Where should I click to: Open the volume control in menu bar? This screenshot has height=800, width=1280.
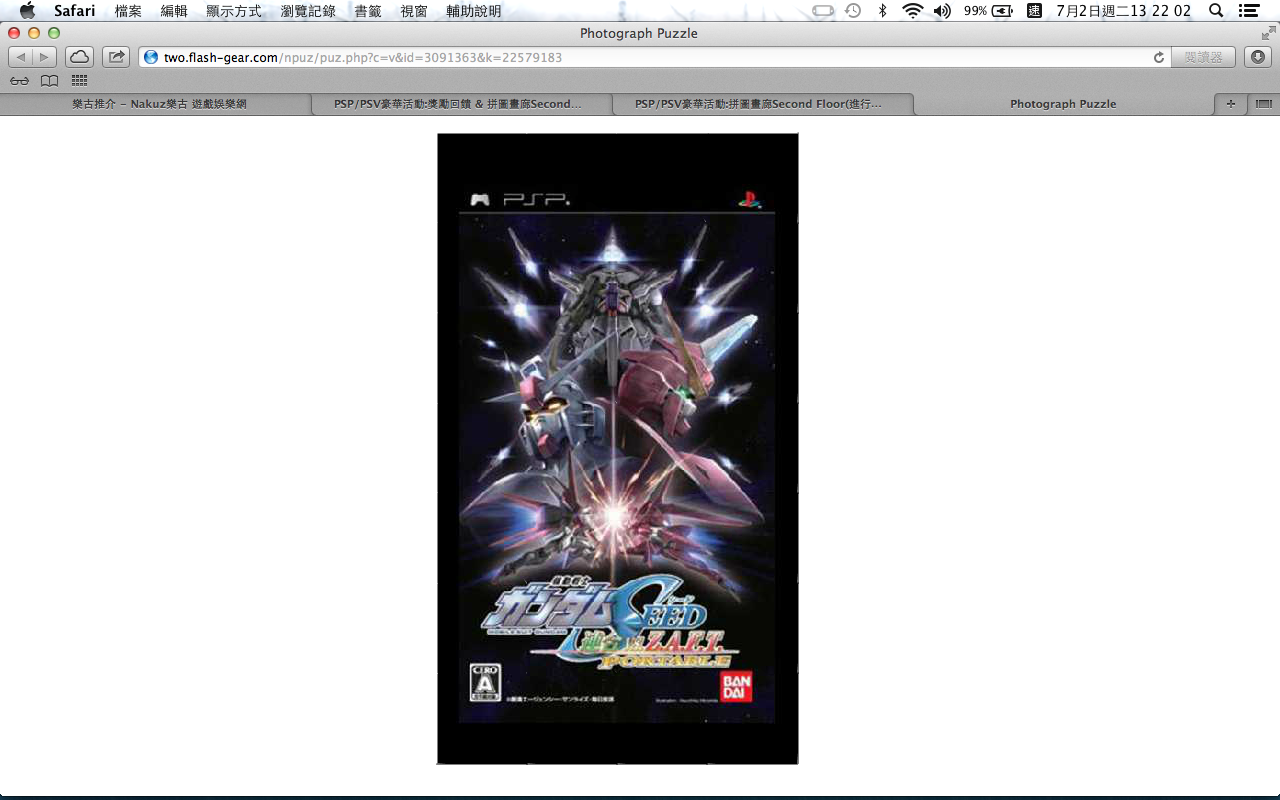(x=942, y=11)
